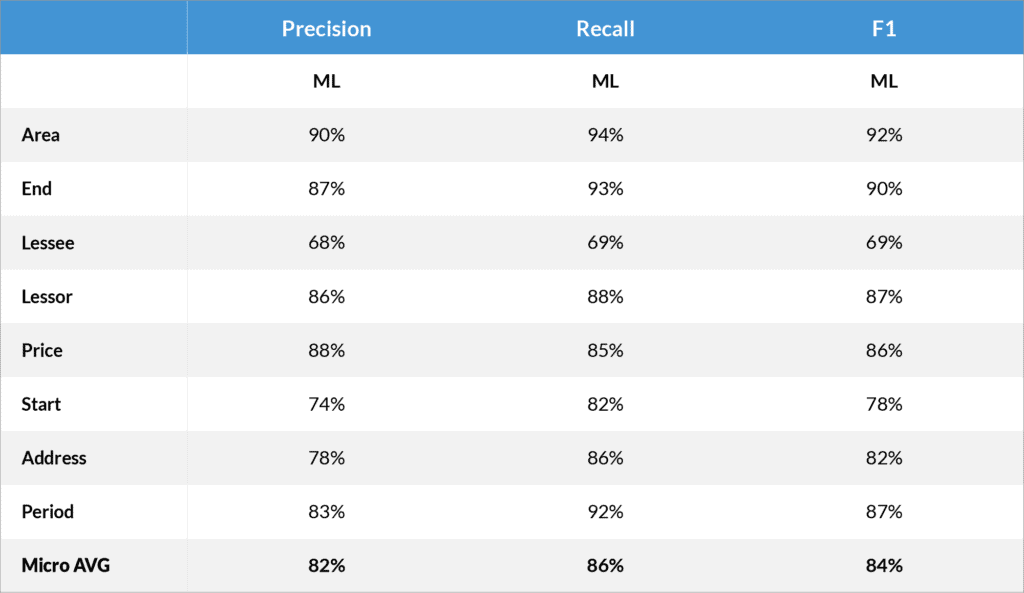Click the End recall value 93%
Image resolution: width=1024 pixels, height=593 pixels.
click(605, 189)
